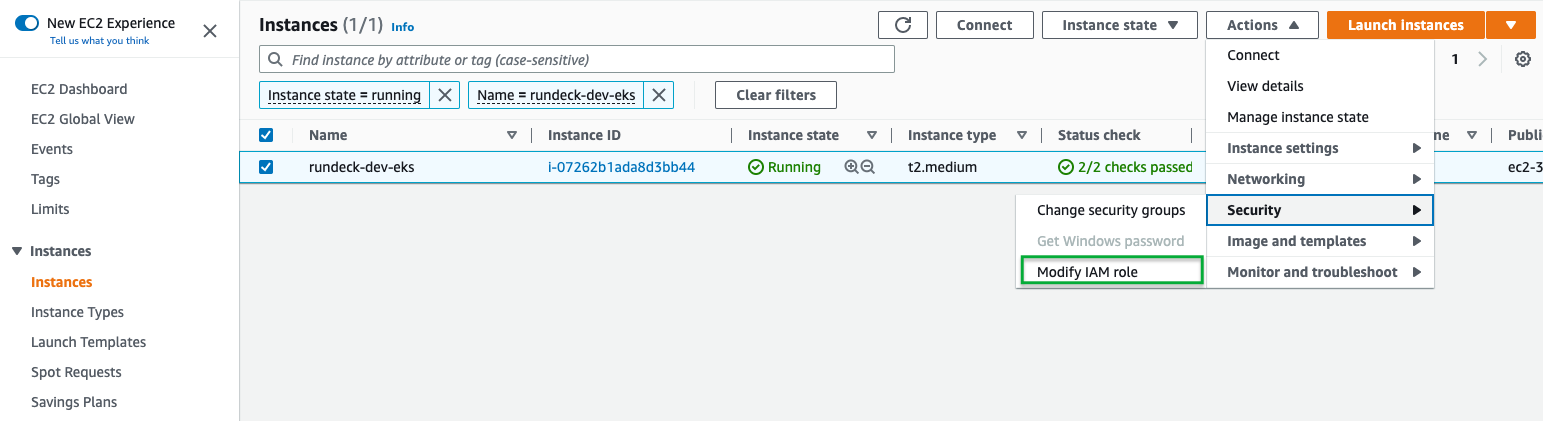Uncheck the select-all header checkbox
This screenshot has height=421, width=1543.
(x=266, y=135)
